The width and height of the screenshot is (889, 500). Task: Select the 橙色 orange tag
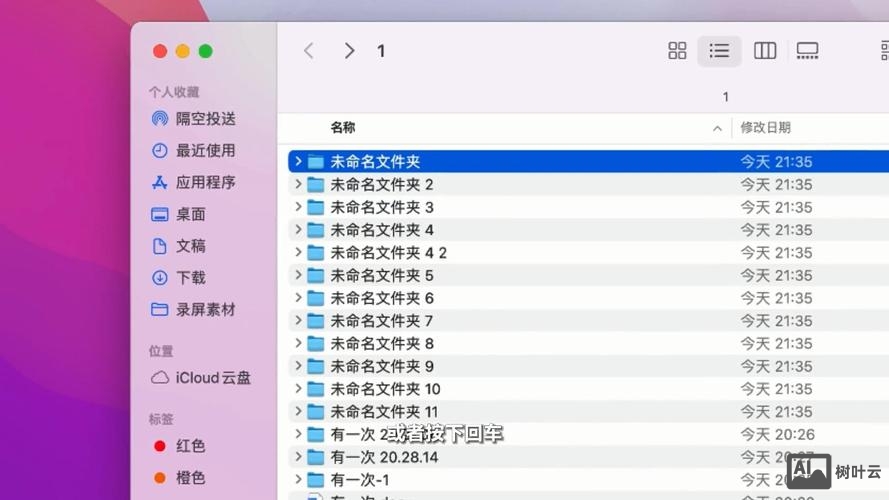pos(179,478)
